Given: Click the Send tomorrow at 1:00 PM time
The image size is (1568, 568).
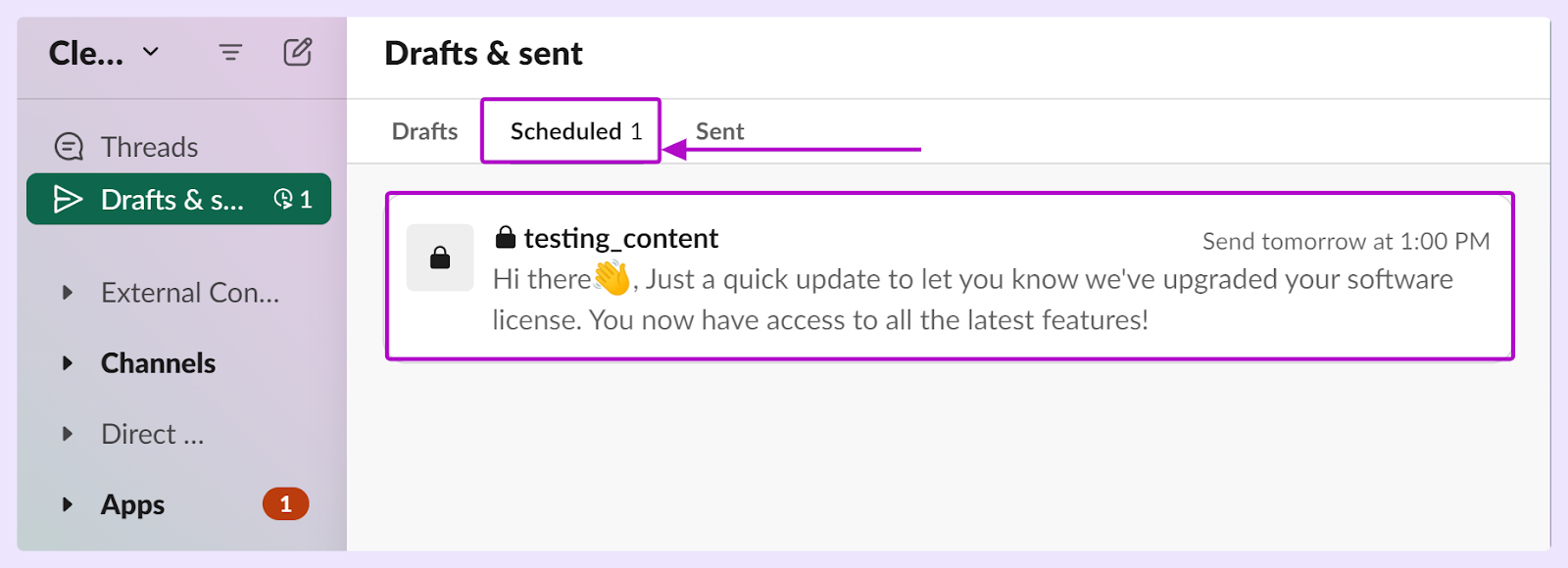Looking at the screenshot, I should click(x=1346, y=241).
